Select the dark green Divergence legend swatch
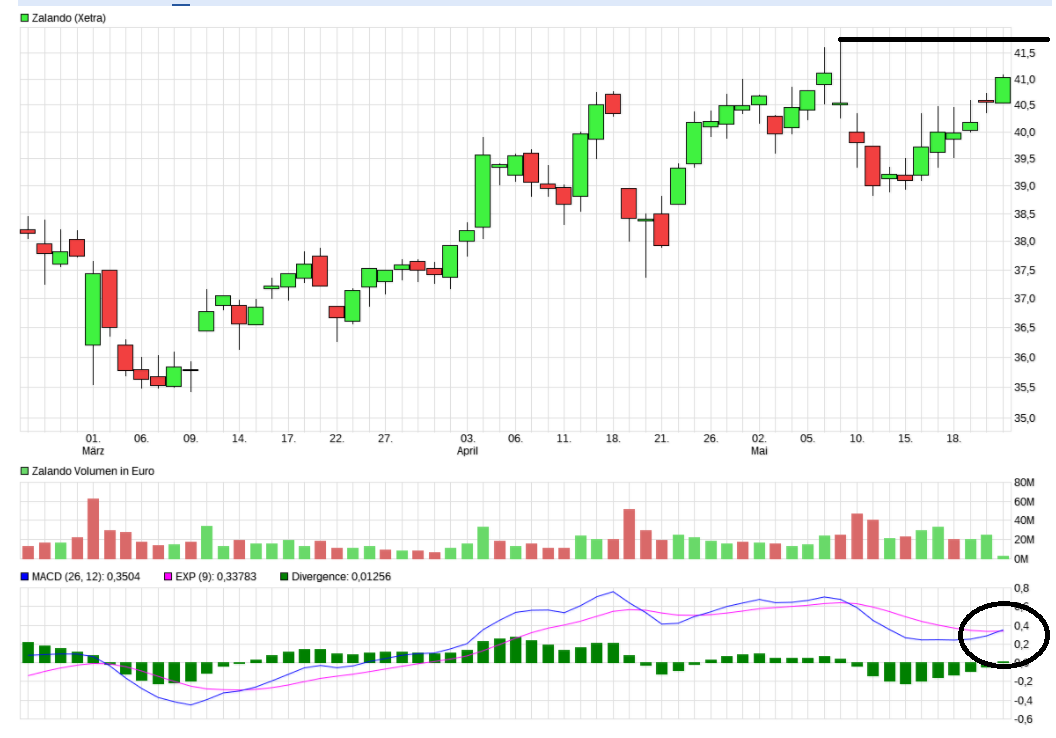The height and width of the screenshot is (738, 1056). (x=285, y=576)
